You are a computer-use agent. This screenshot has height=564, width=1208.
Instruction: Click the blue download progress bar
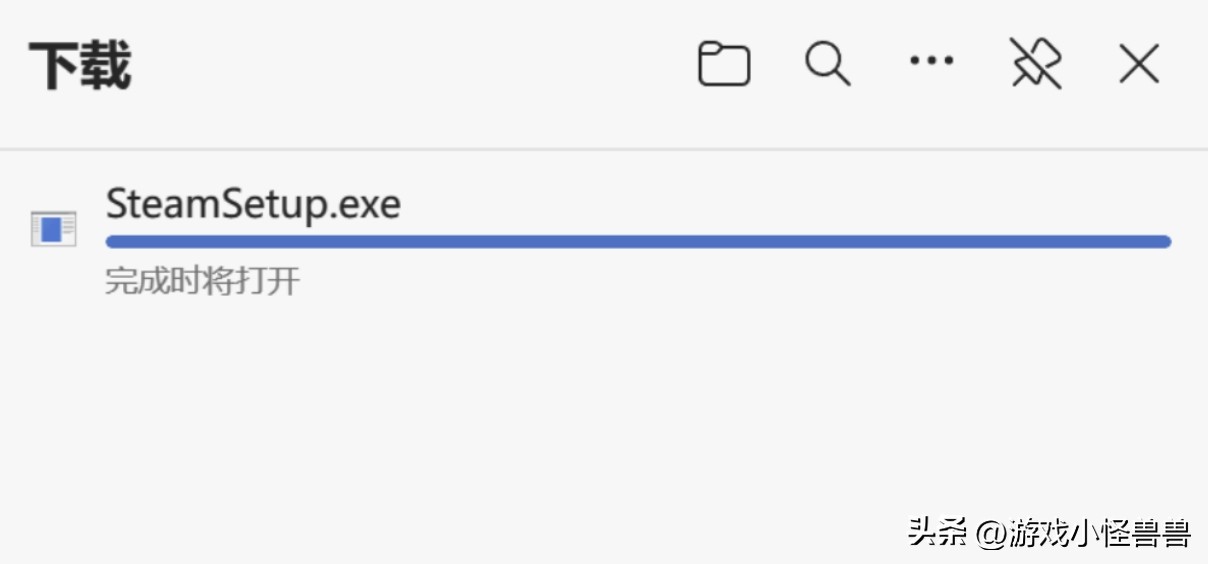638,241
